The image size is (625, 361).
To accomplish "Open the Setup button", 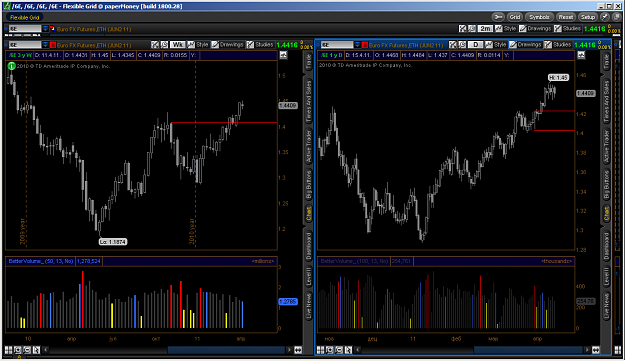I will (588, 17).
